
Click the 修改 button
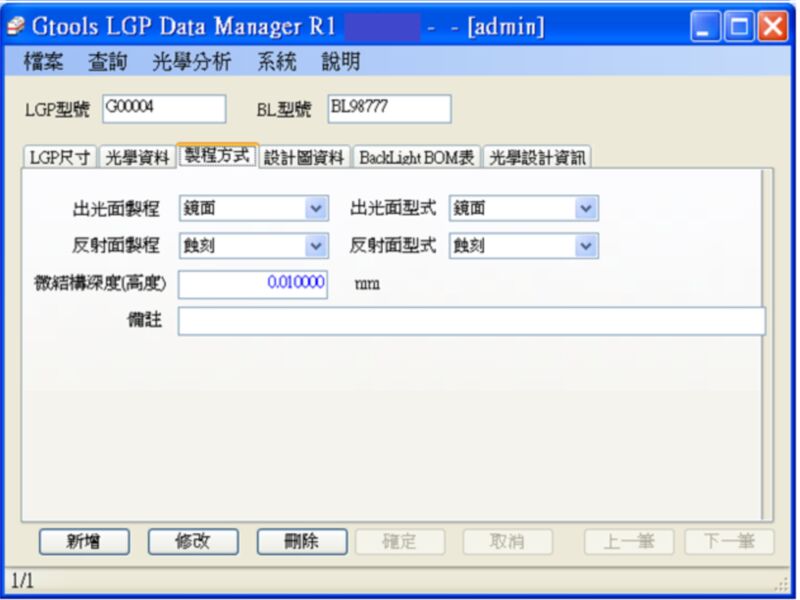point(193,542)
